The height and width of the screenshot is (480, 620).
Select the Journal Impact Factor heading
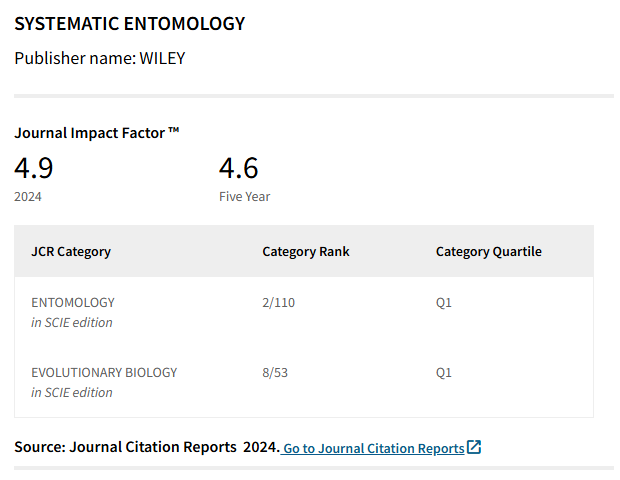point(96,132)
